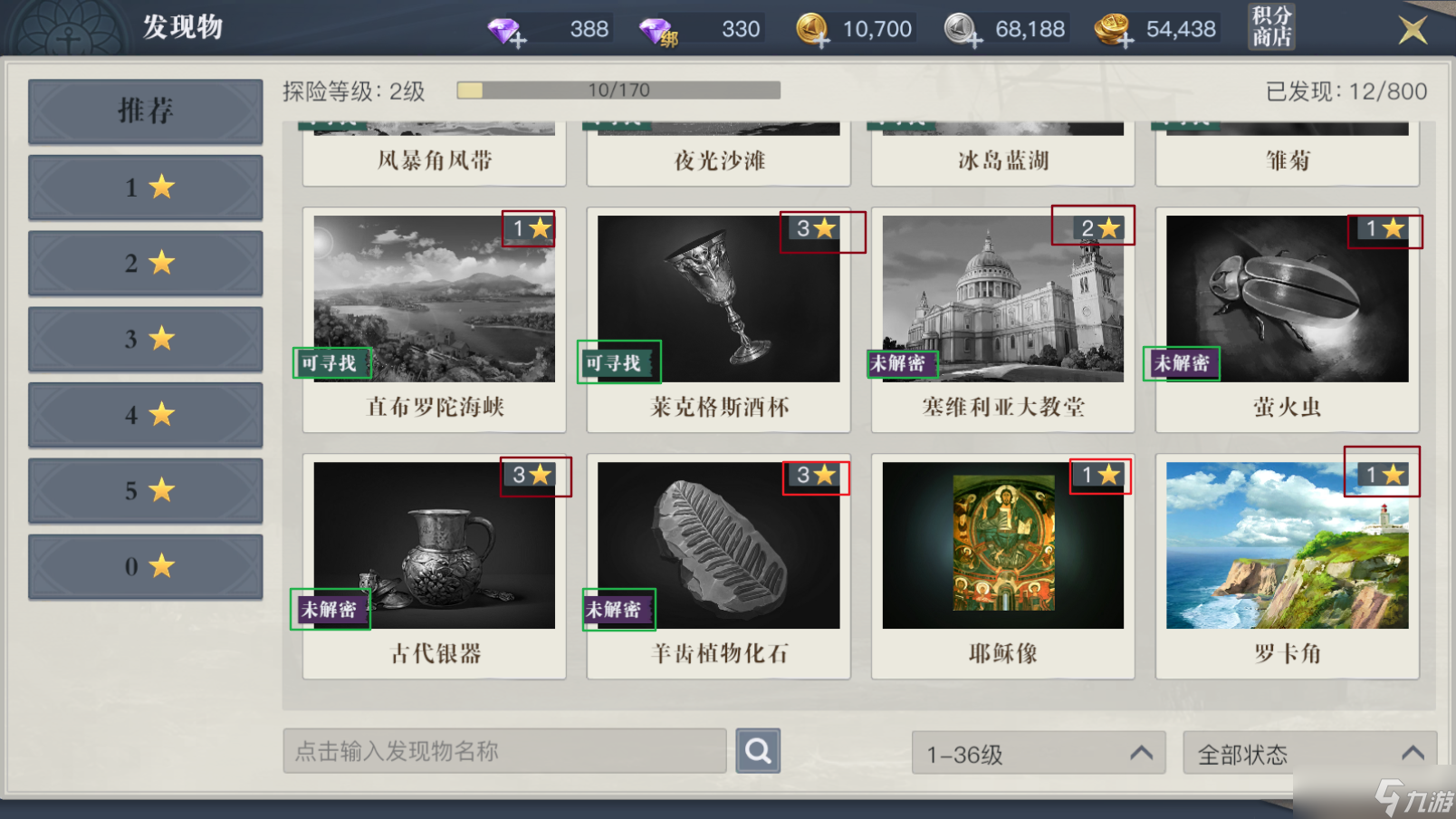Click the 3-star badge on 古代银器

(531, 475)
